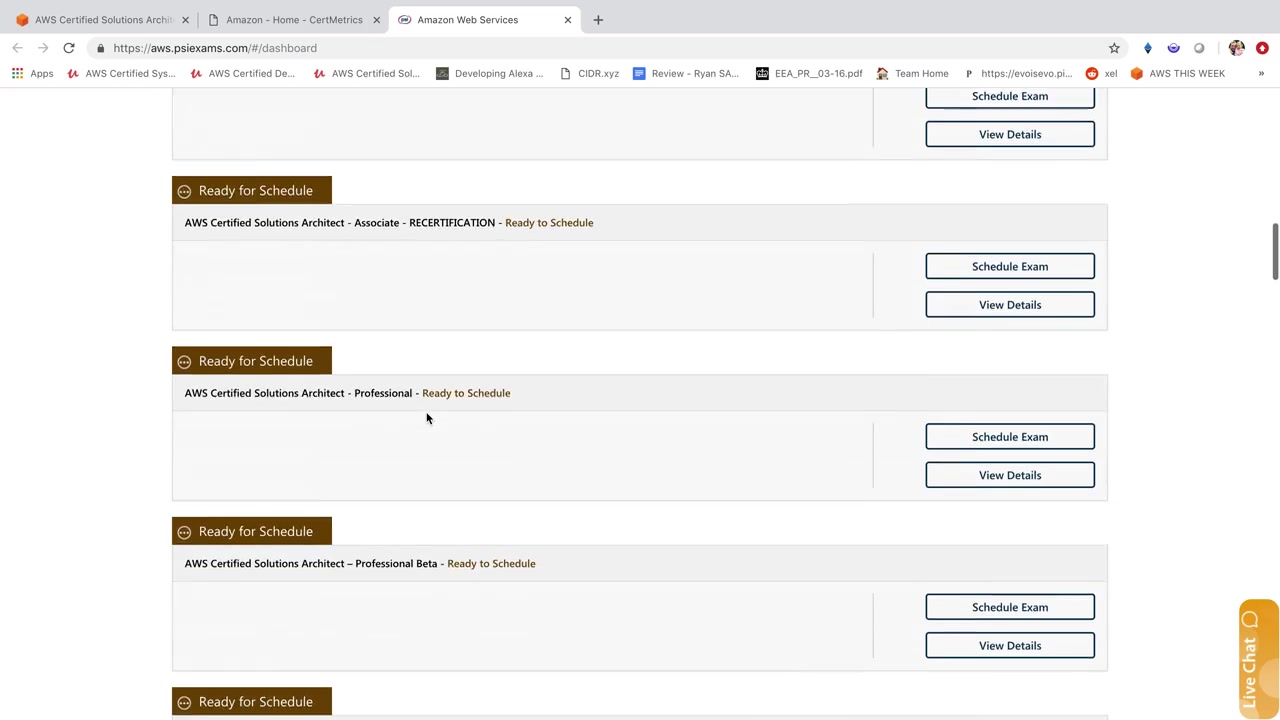Viewport: 1280px width, 720px height.
Task: Close the Amazon Web Services tab
Action: [x=568, y=20]
